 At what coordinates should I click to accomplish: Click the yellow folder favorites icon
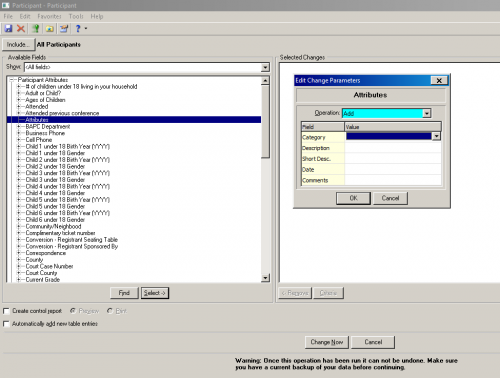click(50, 29)
